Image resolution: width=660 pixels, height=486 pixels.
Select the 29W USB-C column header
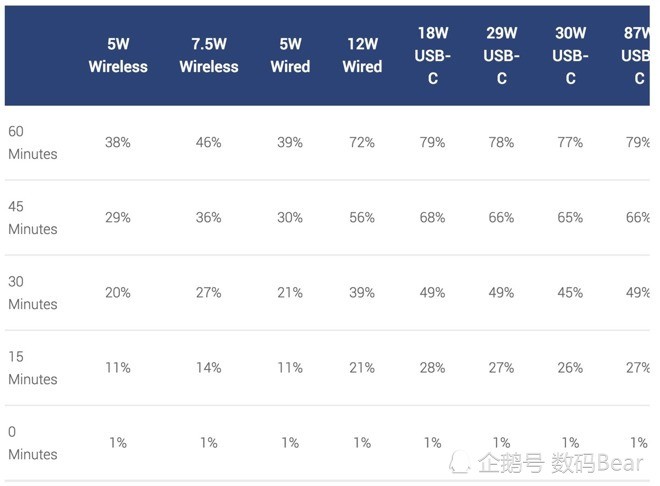click(501, 56)
